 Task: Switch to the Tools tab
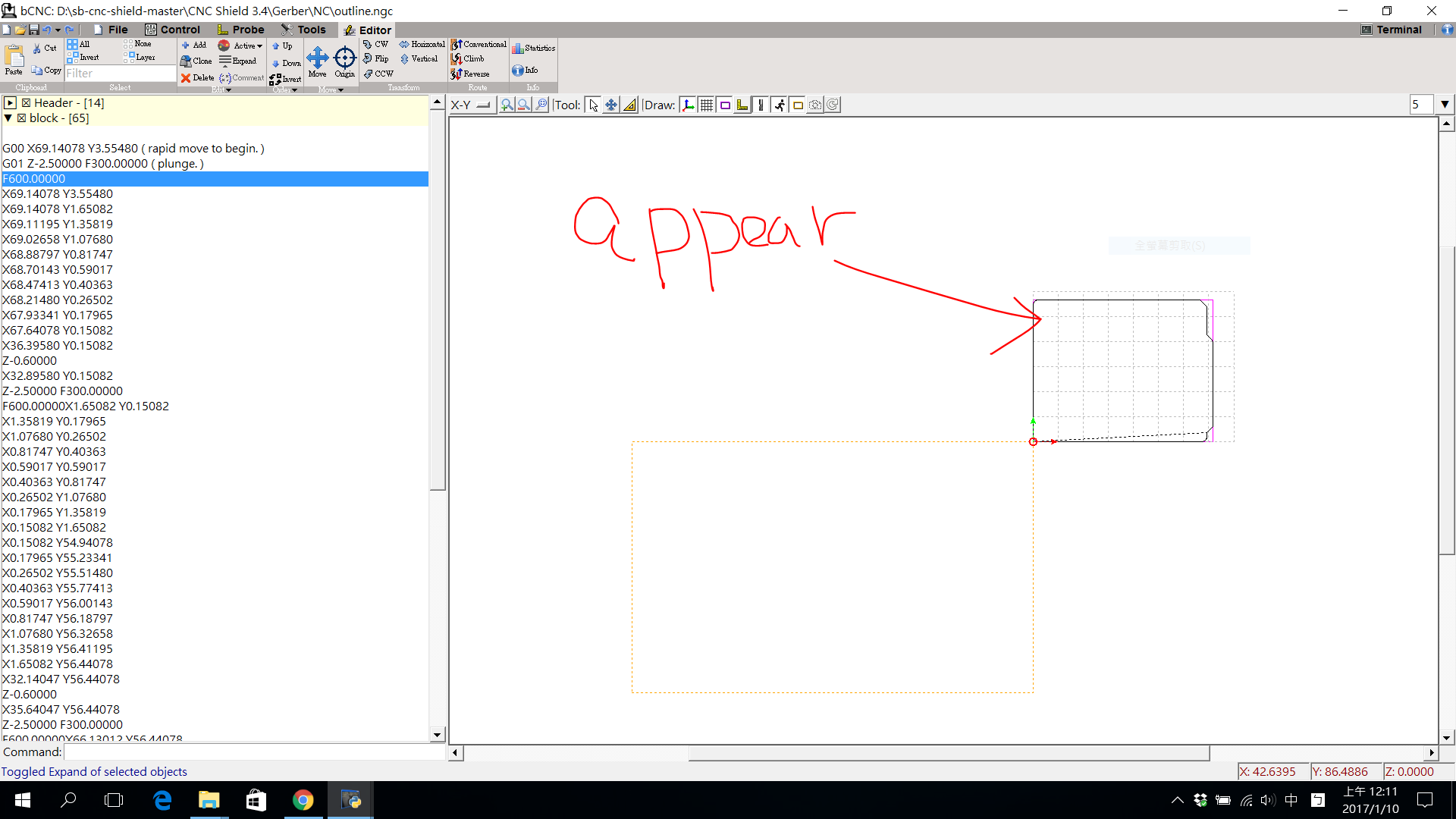point(303,30)
